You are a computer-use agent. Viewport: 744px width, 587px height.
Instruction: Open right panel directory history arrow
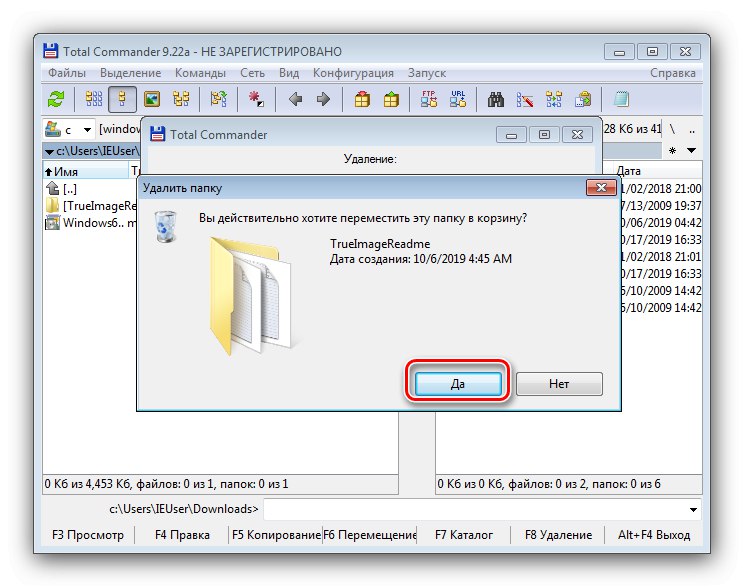coord(691,150)
